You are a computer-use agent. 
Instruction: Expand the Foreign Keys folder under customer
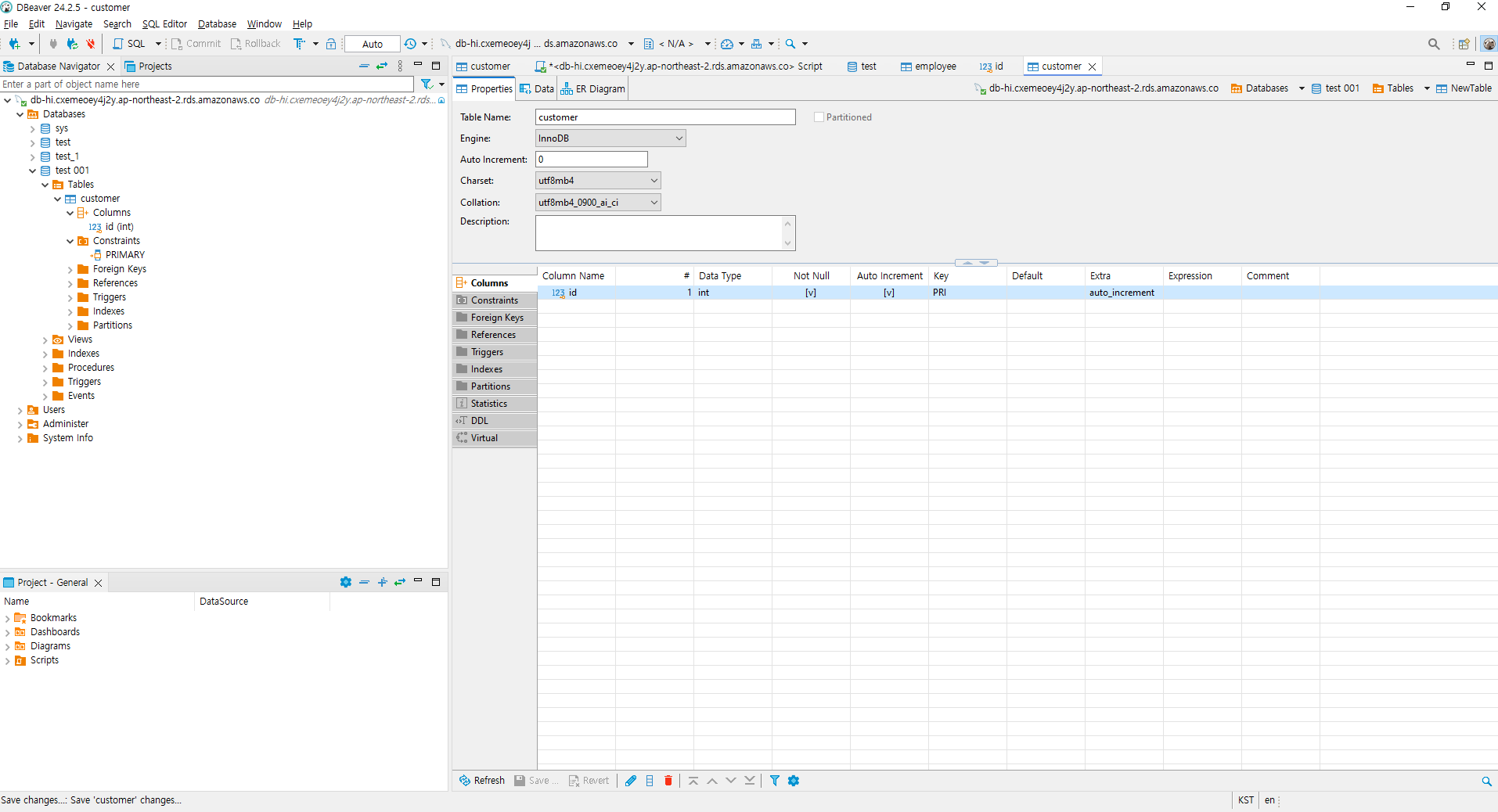click(70, 269)
